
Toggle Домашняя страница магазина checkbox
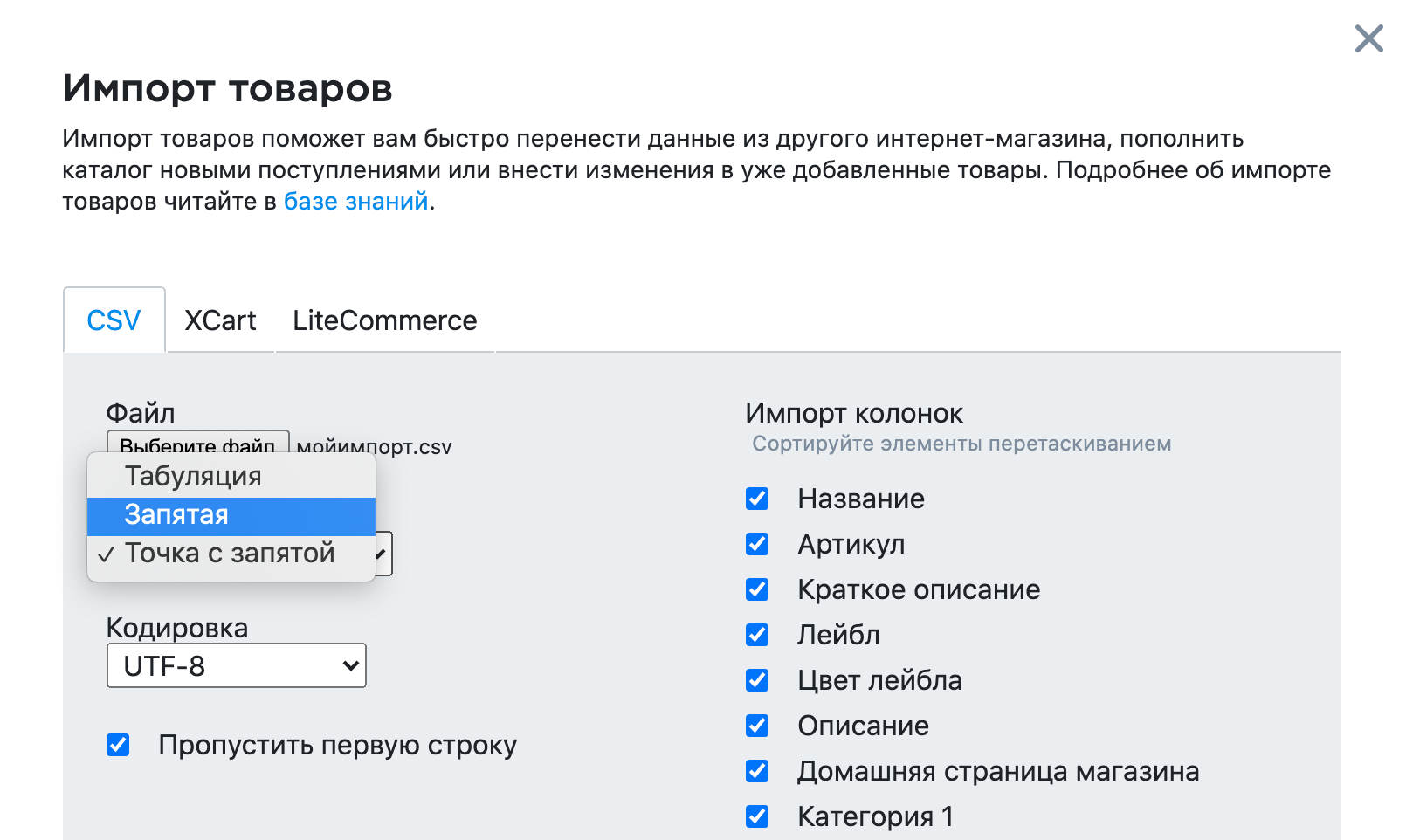(x=757, y=771)
